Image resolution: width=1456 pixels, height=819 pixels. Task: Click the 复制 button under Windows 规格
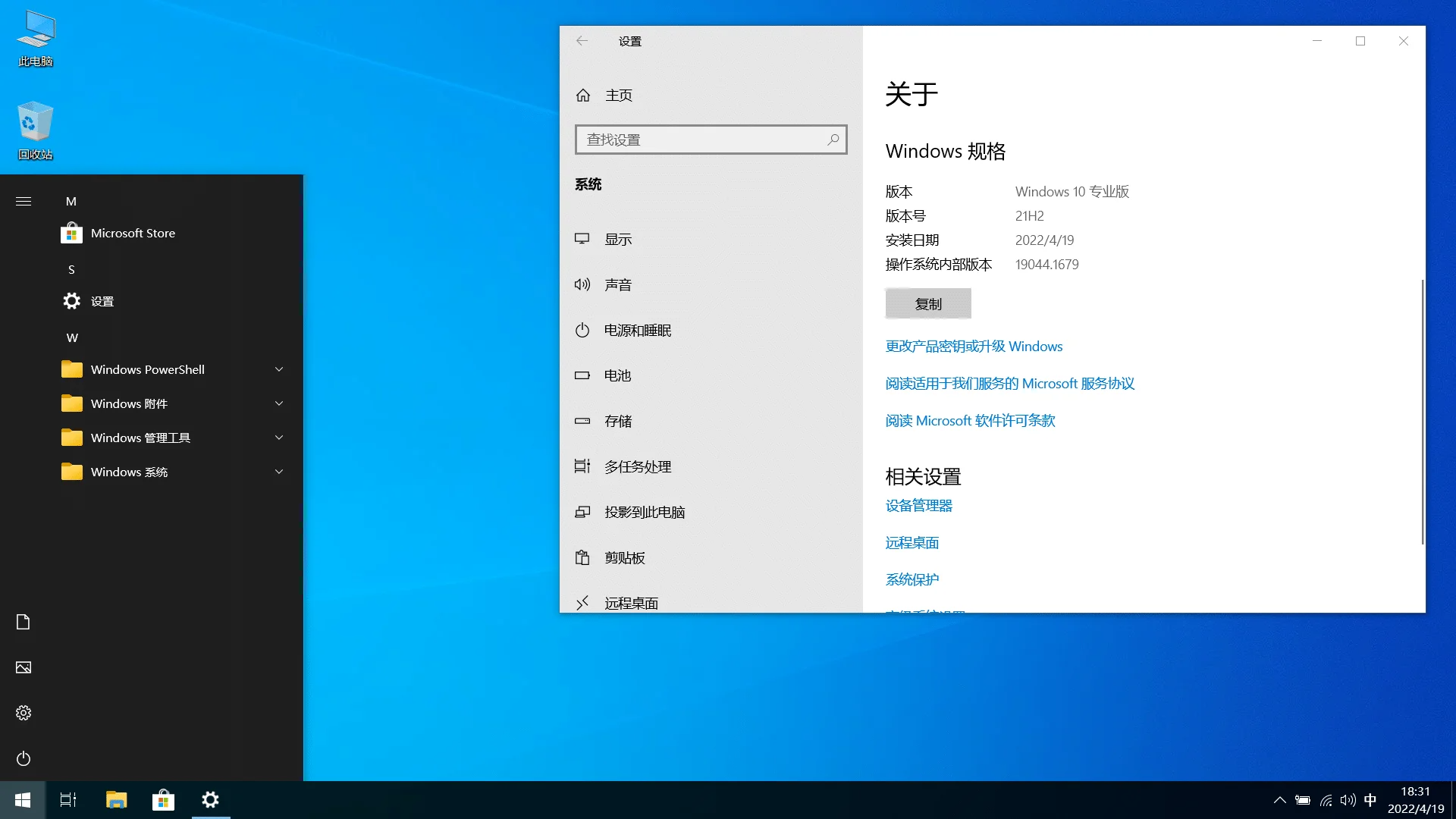pos(928,303)
